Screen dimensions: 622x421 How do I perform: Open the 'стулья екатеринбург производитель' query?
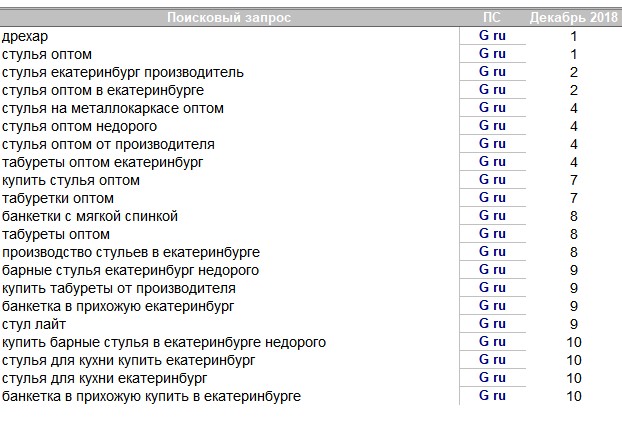pos(122,72)
